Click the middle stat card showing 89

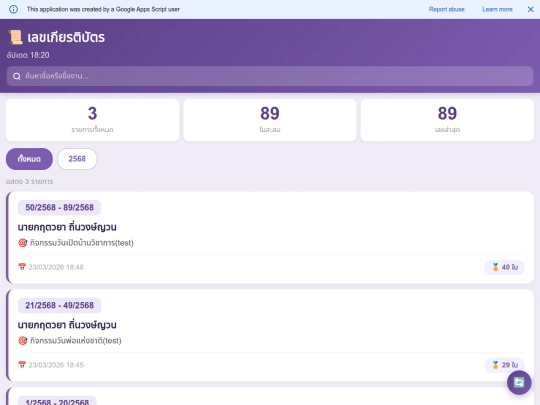pos(270,120)
